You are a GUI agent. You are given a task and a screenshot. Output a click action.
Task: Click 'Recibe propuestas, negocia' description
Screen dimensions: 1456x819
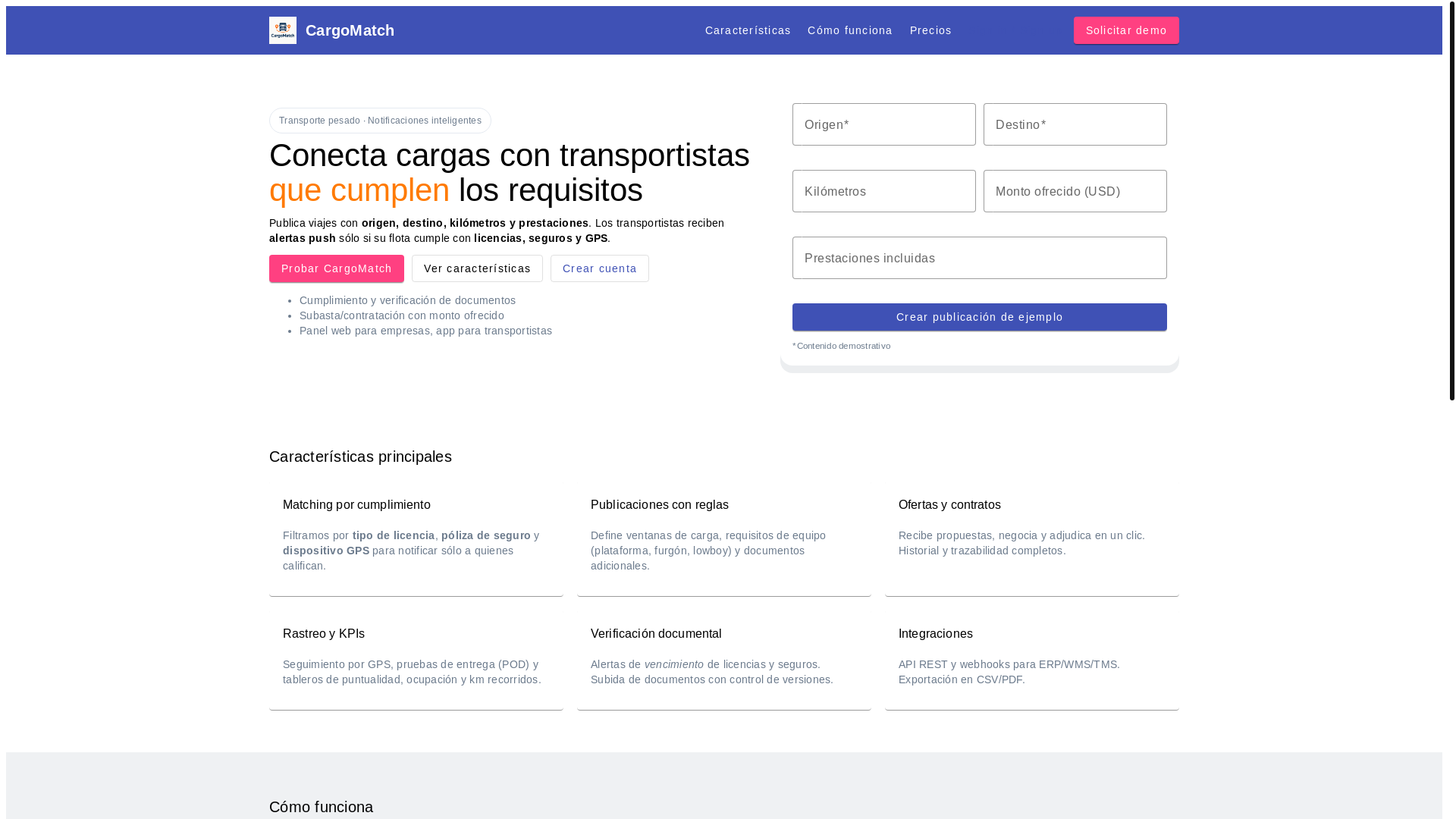[1021, 543]
